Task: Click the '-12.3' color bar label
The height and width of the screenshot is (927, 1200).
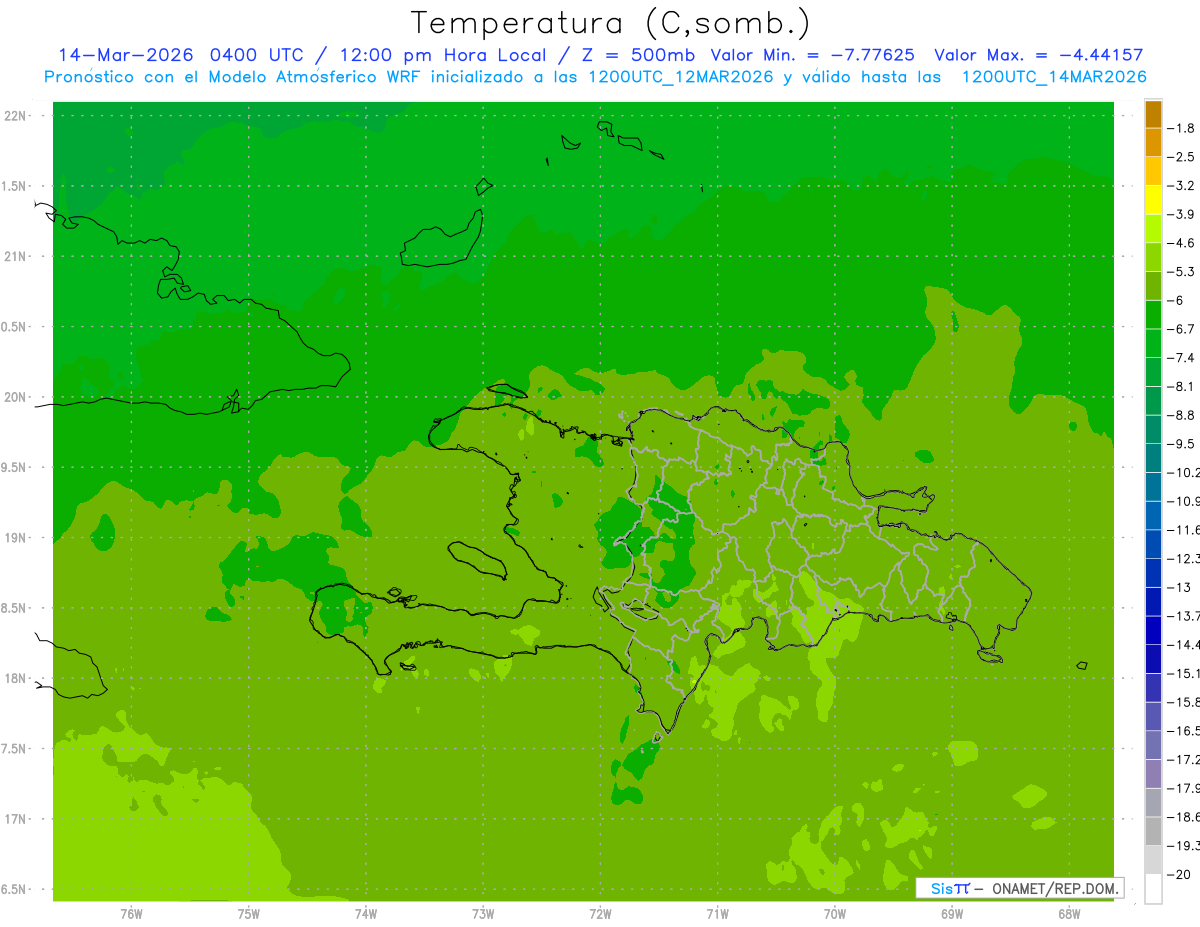Action: pyautogui.click(x=1184, y=558)
